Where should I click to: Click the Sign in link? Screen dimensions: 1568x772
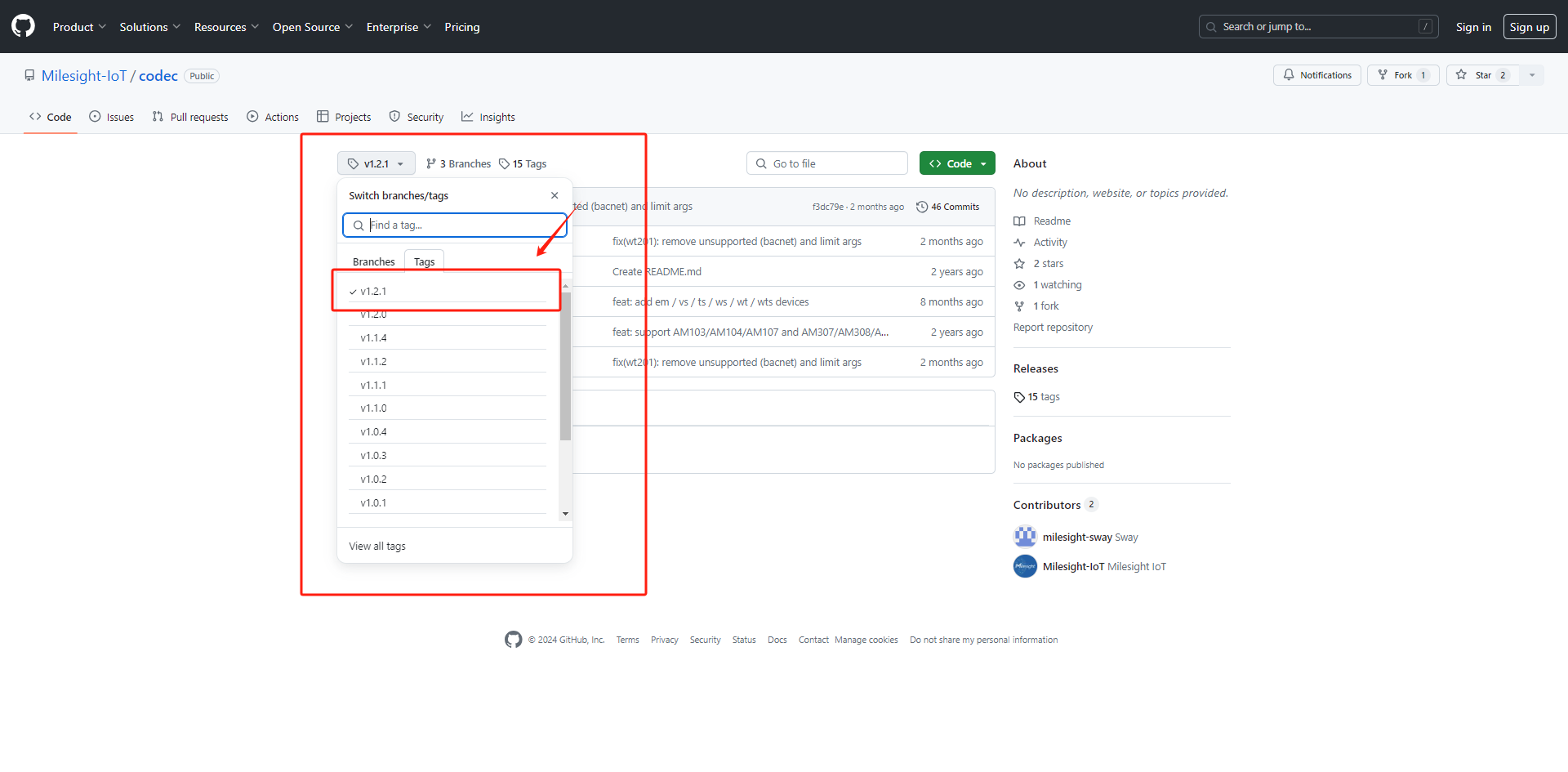1473,27
